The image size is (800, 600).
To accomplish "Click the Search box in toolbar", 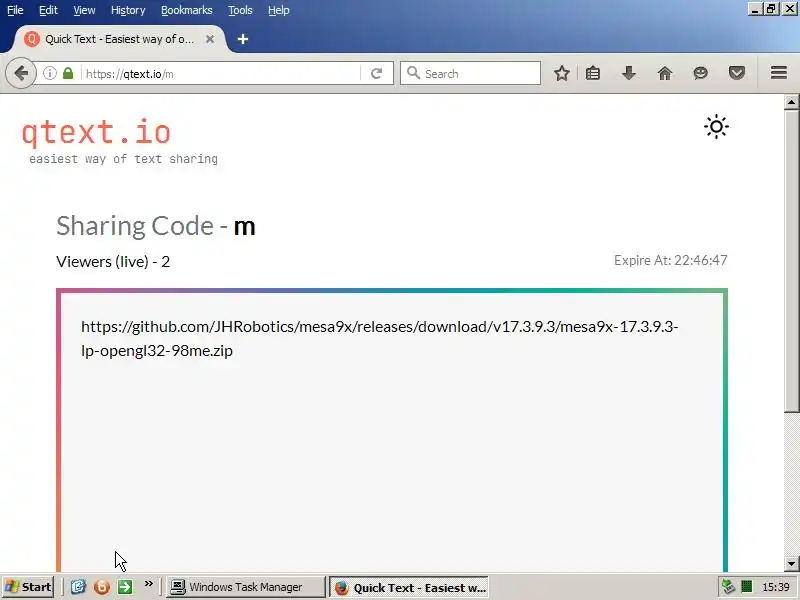I will point(470,73).
